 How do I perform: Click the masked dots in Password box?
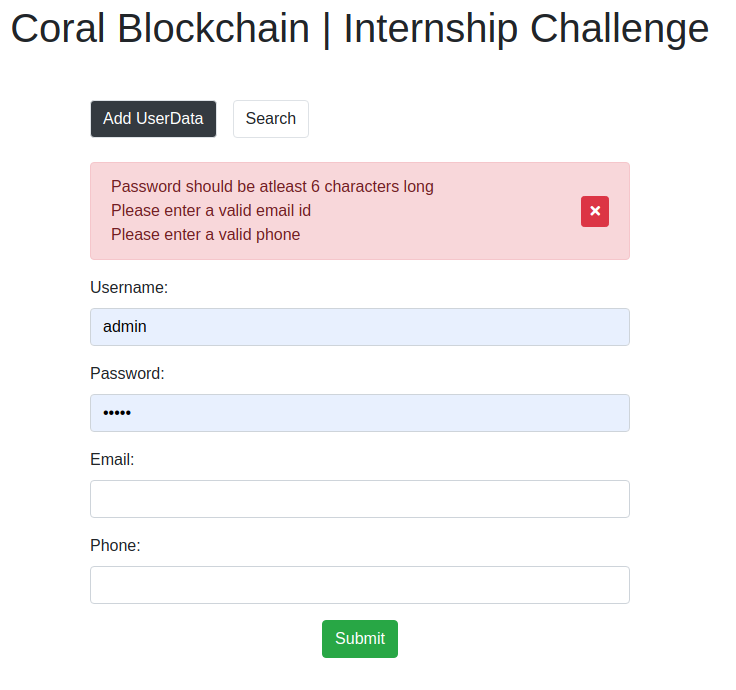[x=117, y=413]
